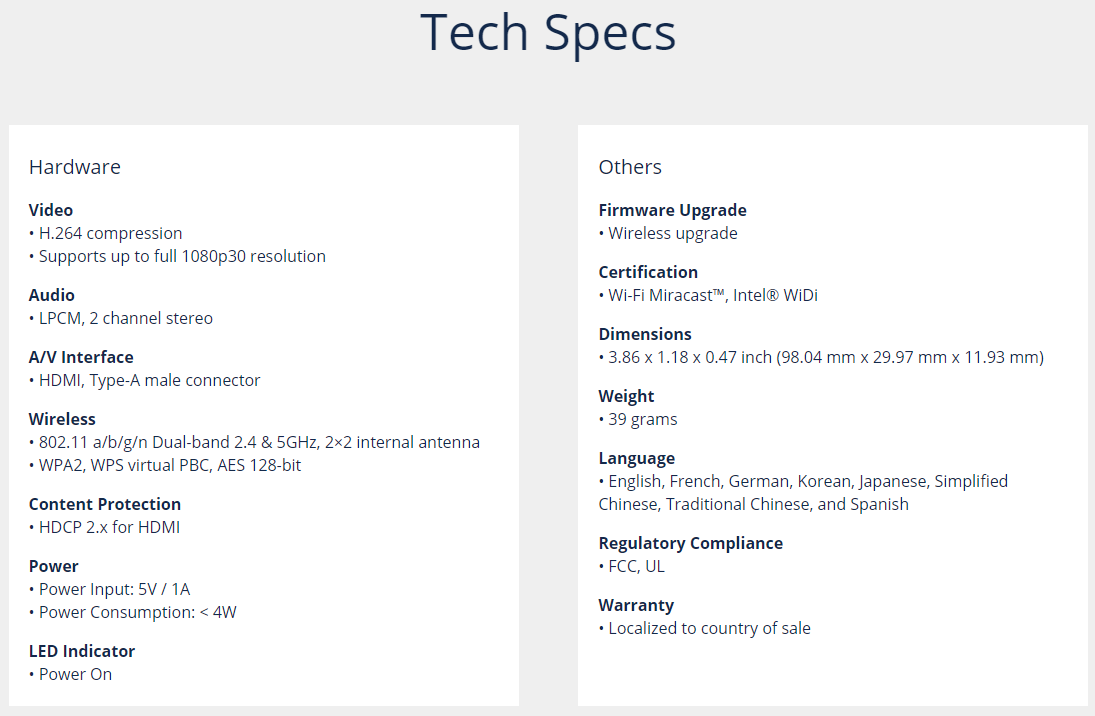This screenshot has height=716, width=1095.
Task: Select the Firmware Upgrade subheading
Action: [673, 210]
